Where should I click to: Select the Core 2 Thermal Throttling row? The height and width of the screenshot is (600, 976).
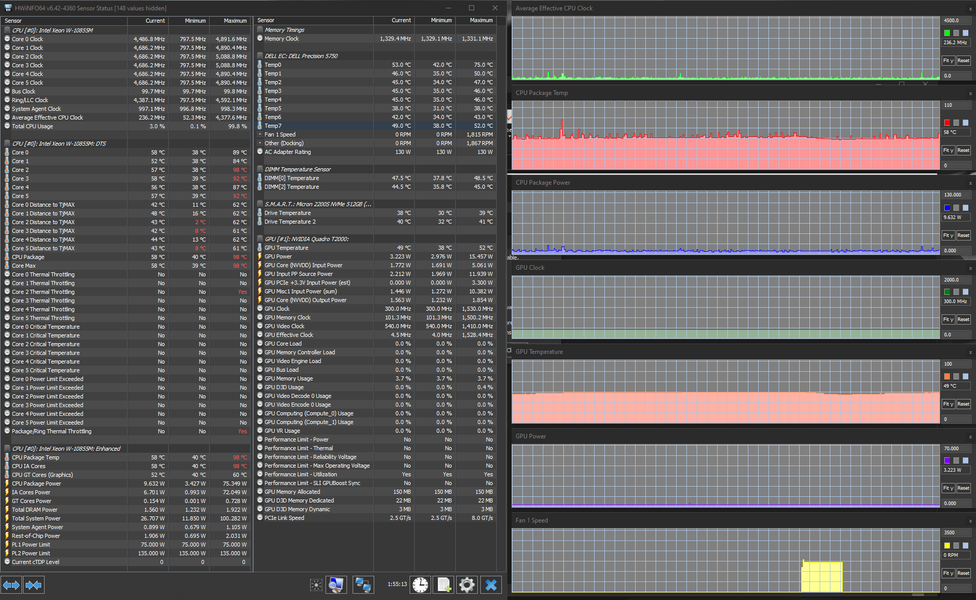click(126, 291)
